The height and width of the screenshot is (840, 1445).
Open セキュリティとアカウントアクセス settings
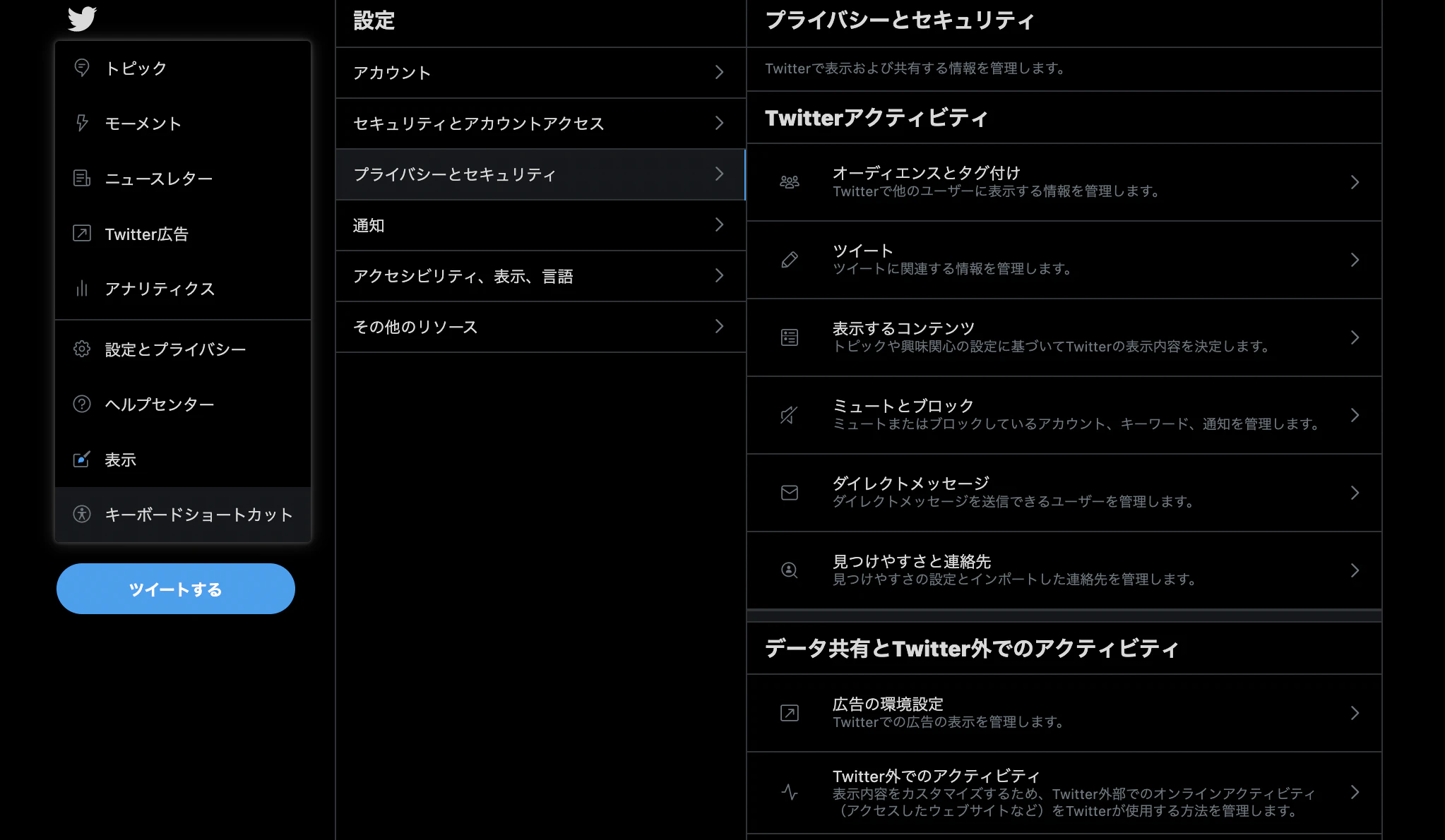(541, 123)
